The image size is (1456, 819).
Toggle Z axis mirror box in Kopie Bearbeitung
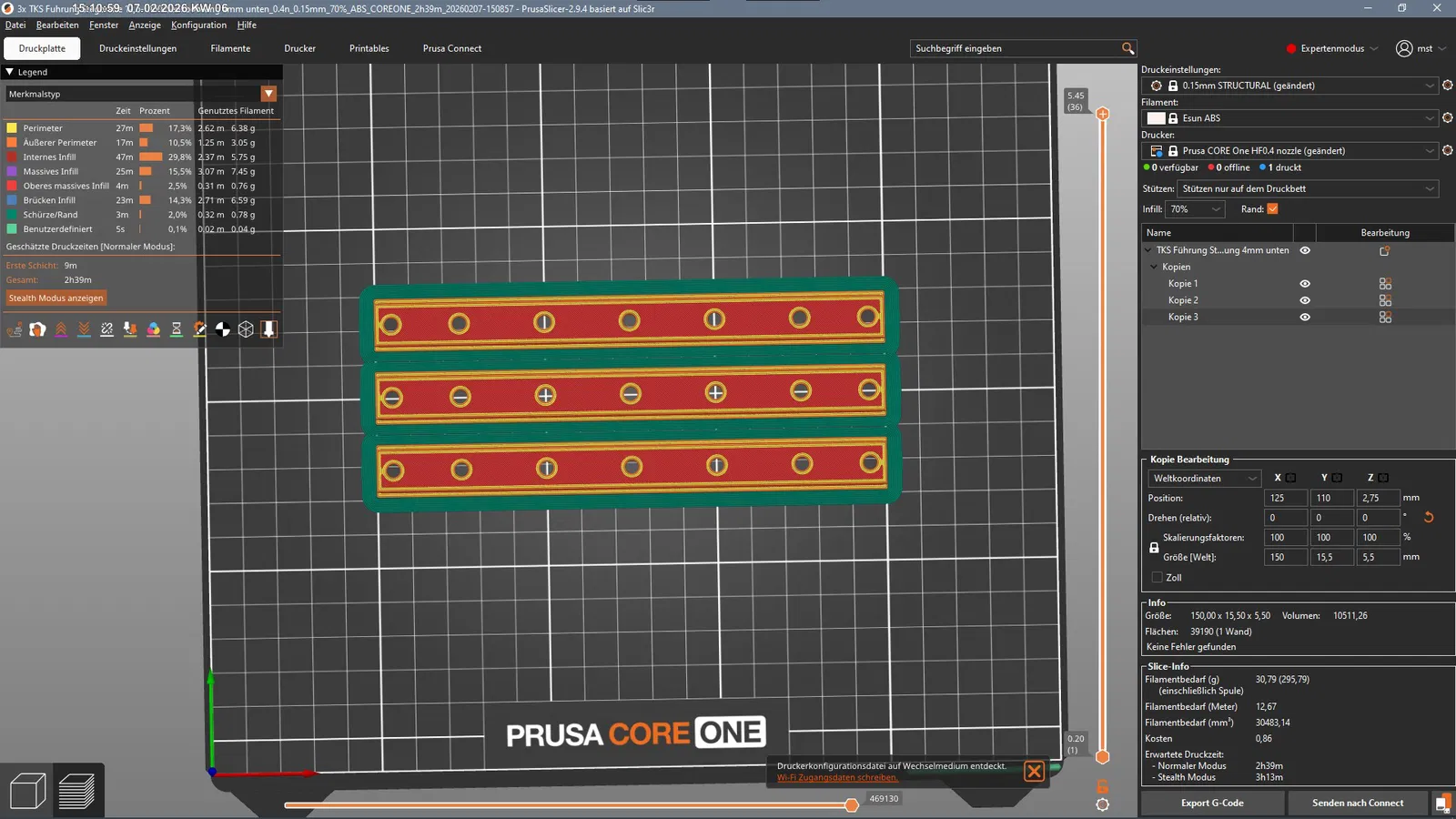(x=1383, y=478)
